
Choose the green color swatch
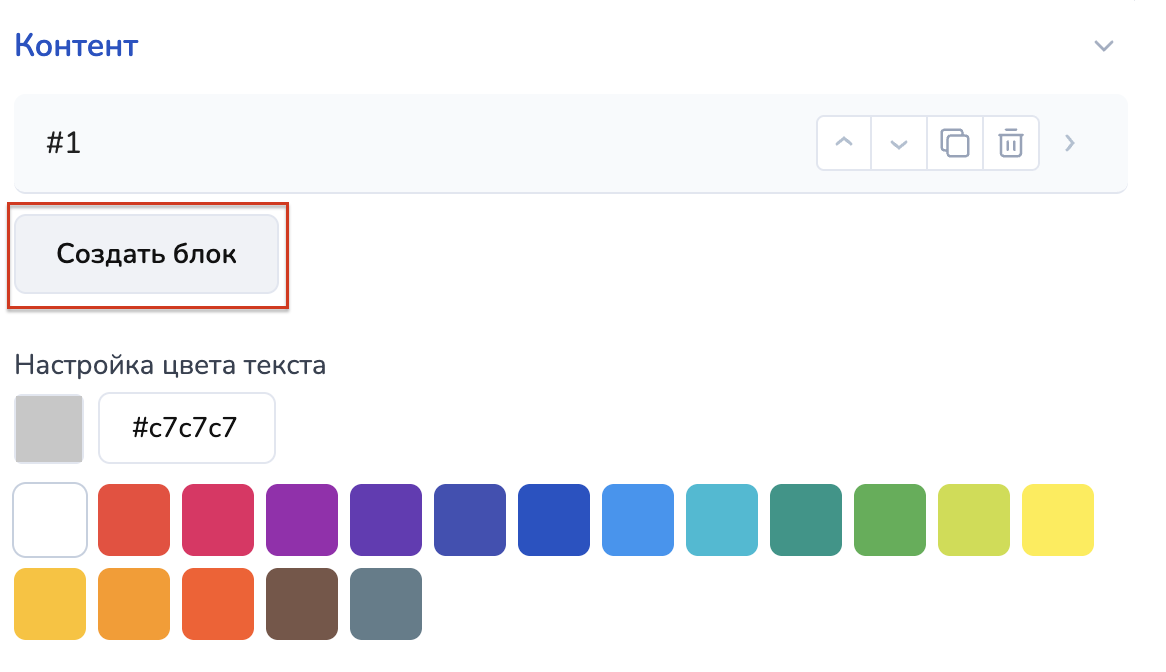point(890,520)
